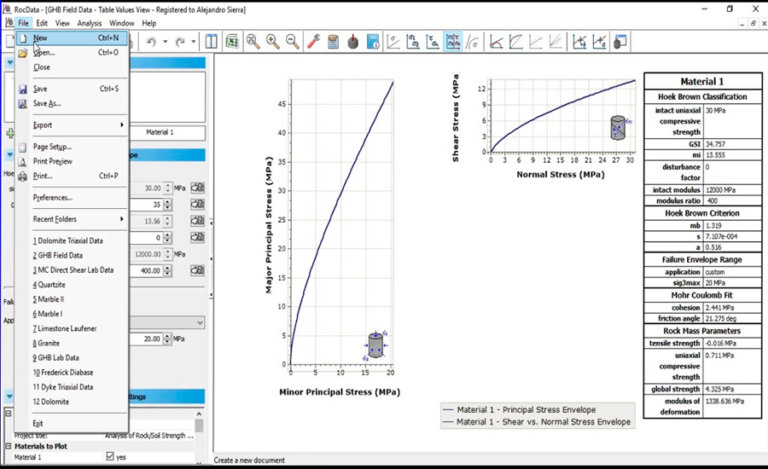Screen dimensions: 768x469
Task: Click the project settings list scrollbar
Action: point(199,436)
